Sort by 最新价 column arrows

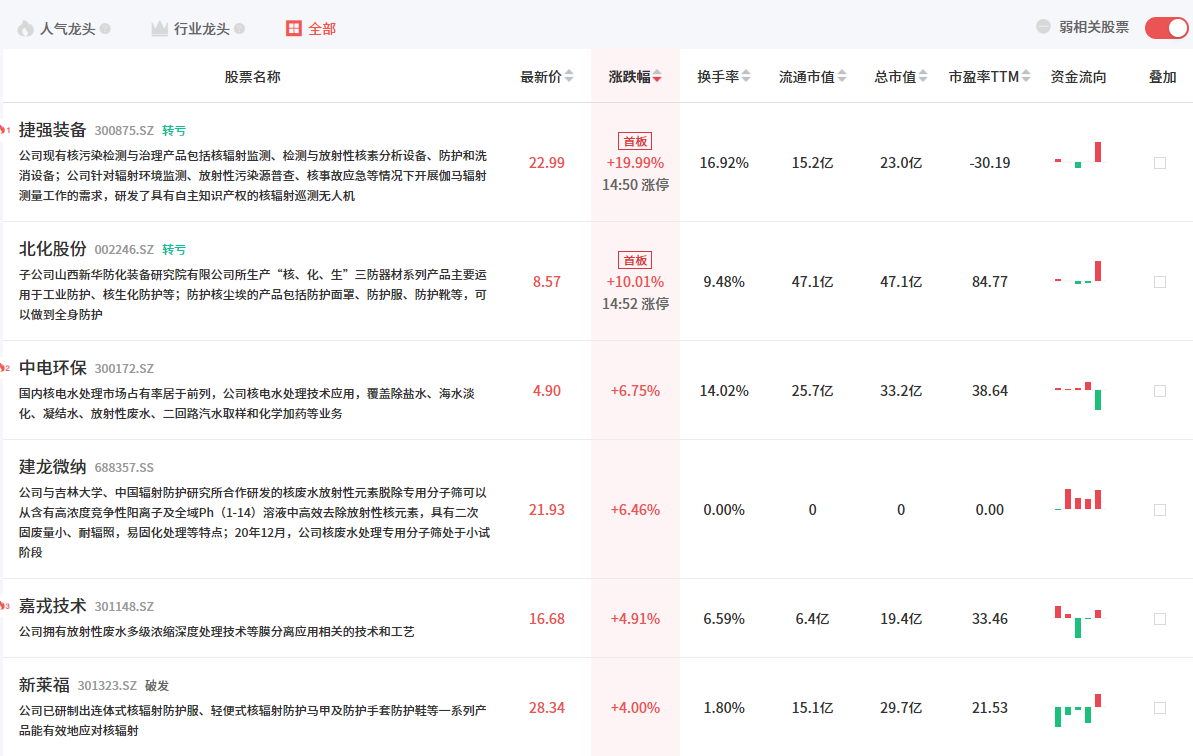(x=569, y=76)
